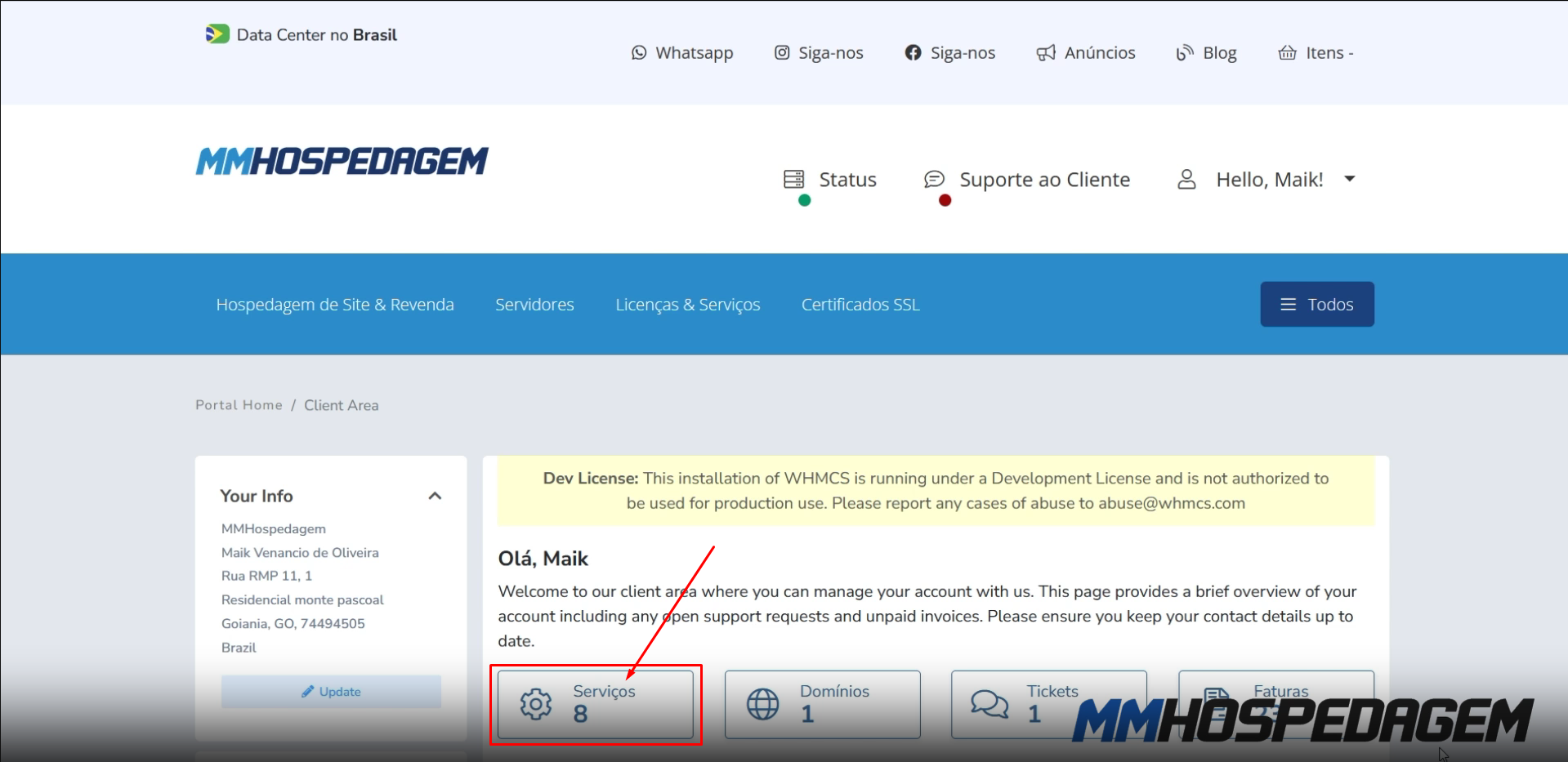Open the Blog link
1568x762 pixels.
1220,53
